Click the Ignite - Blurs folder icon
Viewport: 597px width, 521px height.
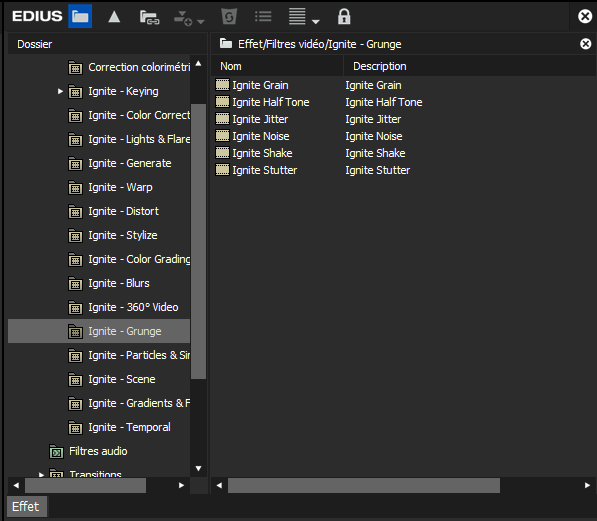pyautogui.click(x=75, y=284)
